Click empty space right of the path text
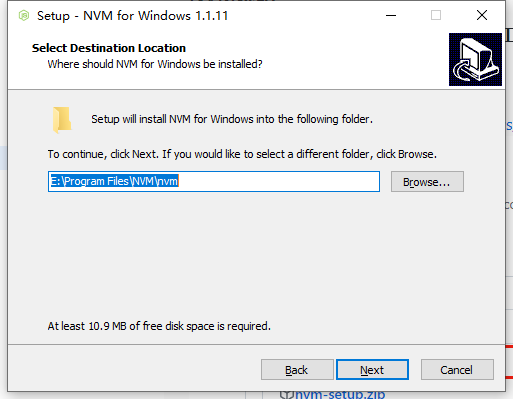 pos(279,182)
